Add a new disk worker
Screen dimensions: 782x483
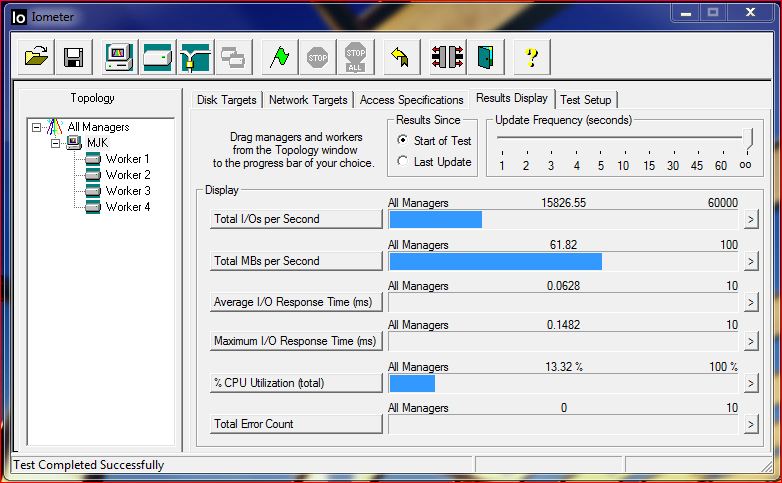157,57
